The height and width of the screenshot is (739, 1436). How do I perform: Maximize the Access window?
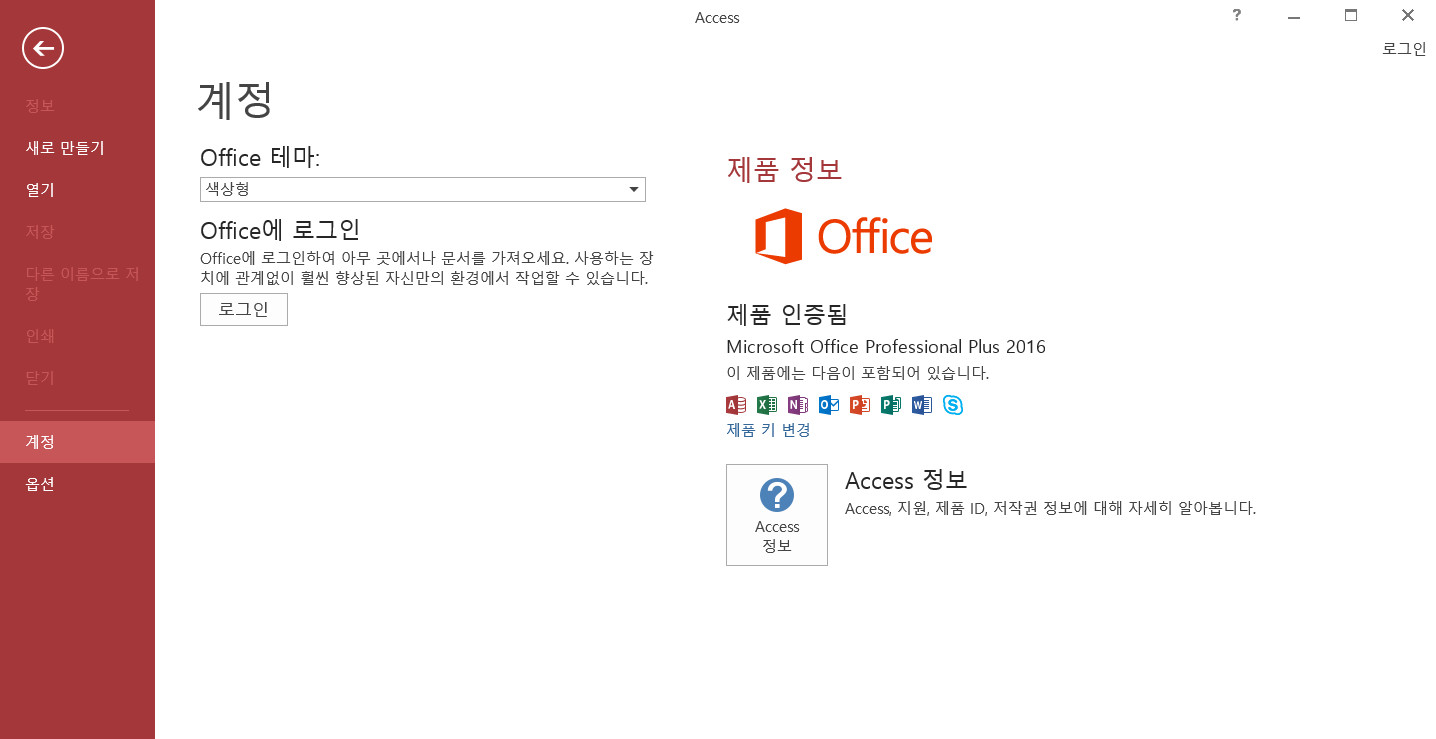(1351, 15)
